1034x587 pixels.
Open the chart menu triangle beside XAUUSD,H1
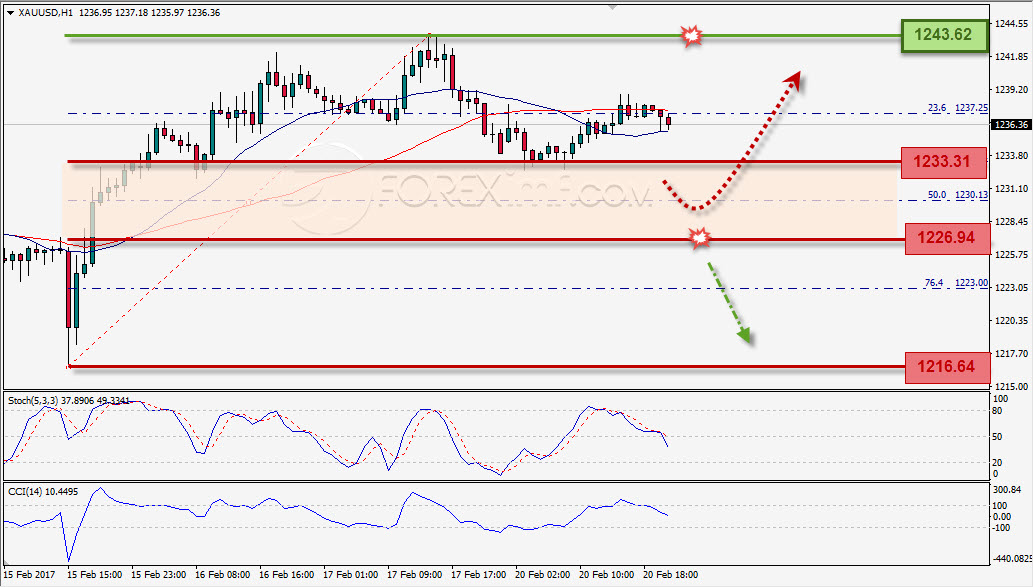11,13
